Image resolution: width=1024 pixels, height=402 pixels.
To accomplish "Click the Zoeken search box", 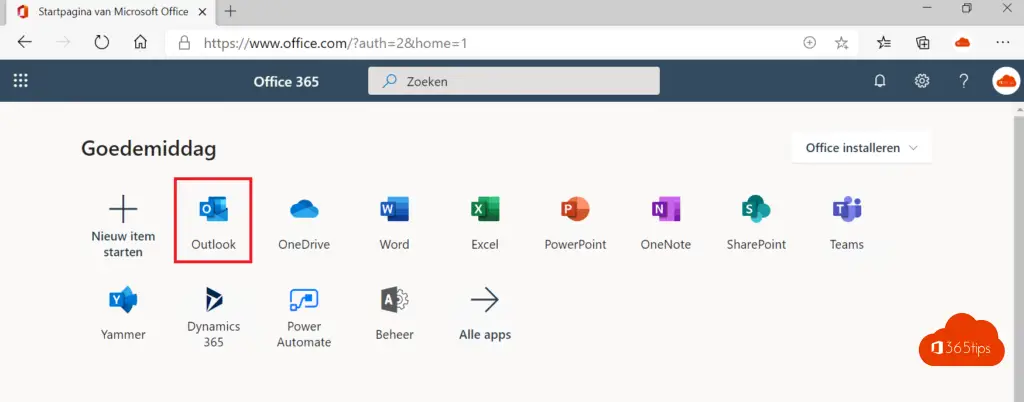I will coord(514,81).
